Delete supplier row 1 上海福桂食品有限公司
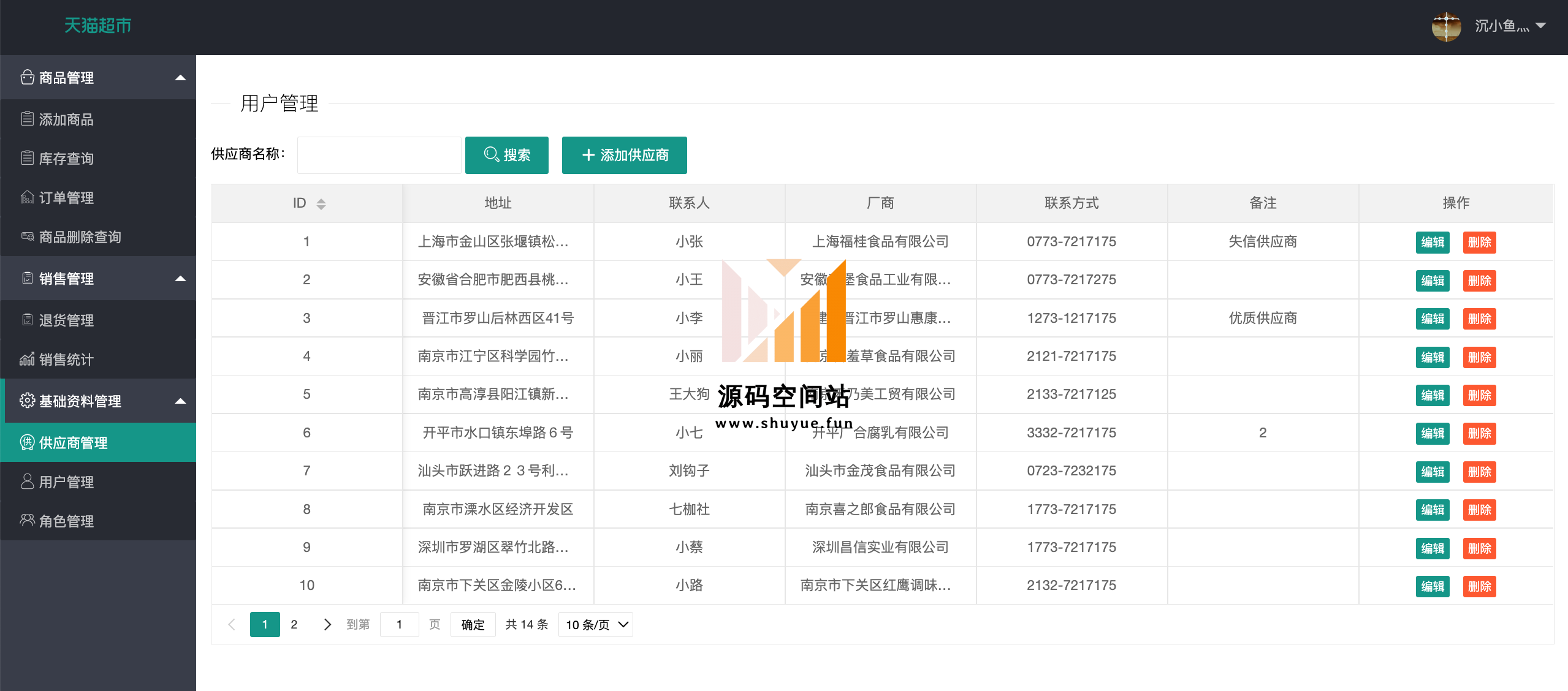This screenshot has width=1568, height=691. click(x=1480, y=242)
